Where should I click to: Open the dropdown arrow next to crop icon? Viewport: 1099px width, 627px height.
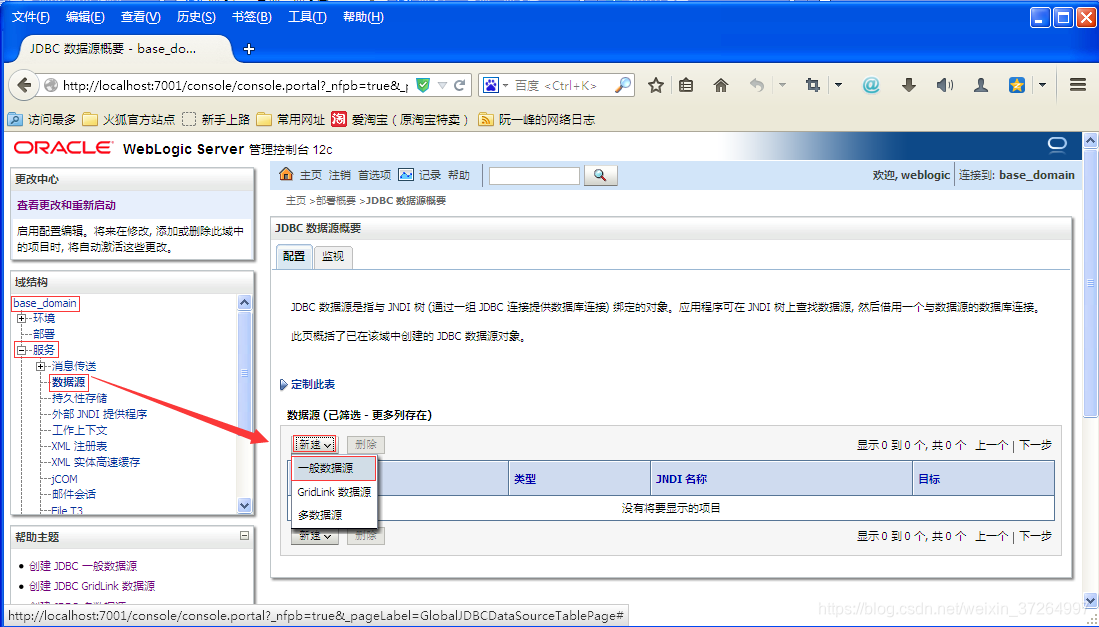[x=838, y=85]
